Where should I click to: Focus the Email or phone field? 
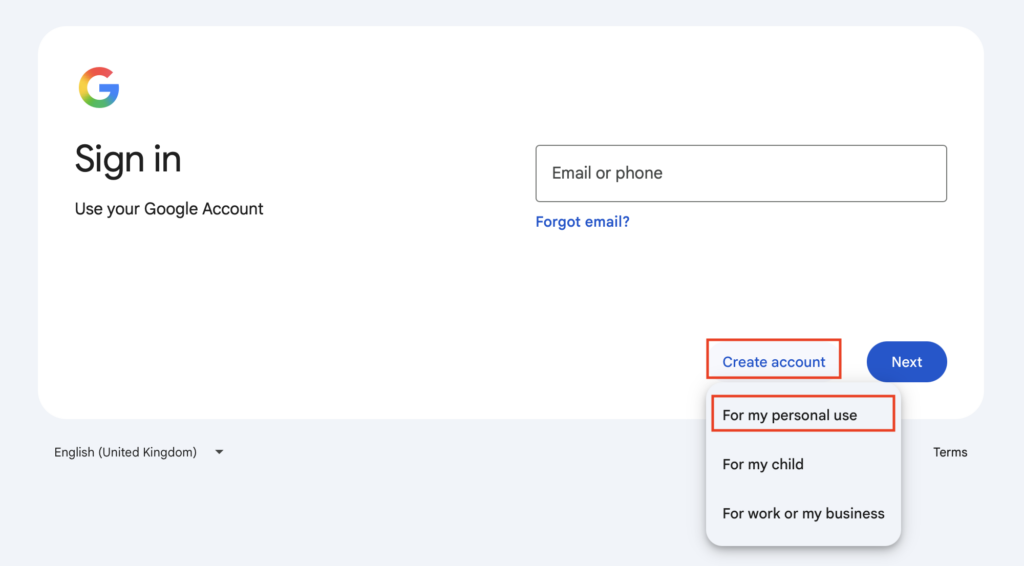(x=741, y=173)
